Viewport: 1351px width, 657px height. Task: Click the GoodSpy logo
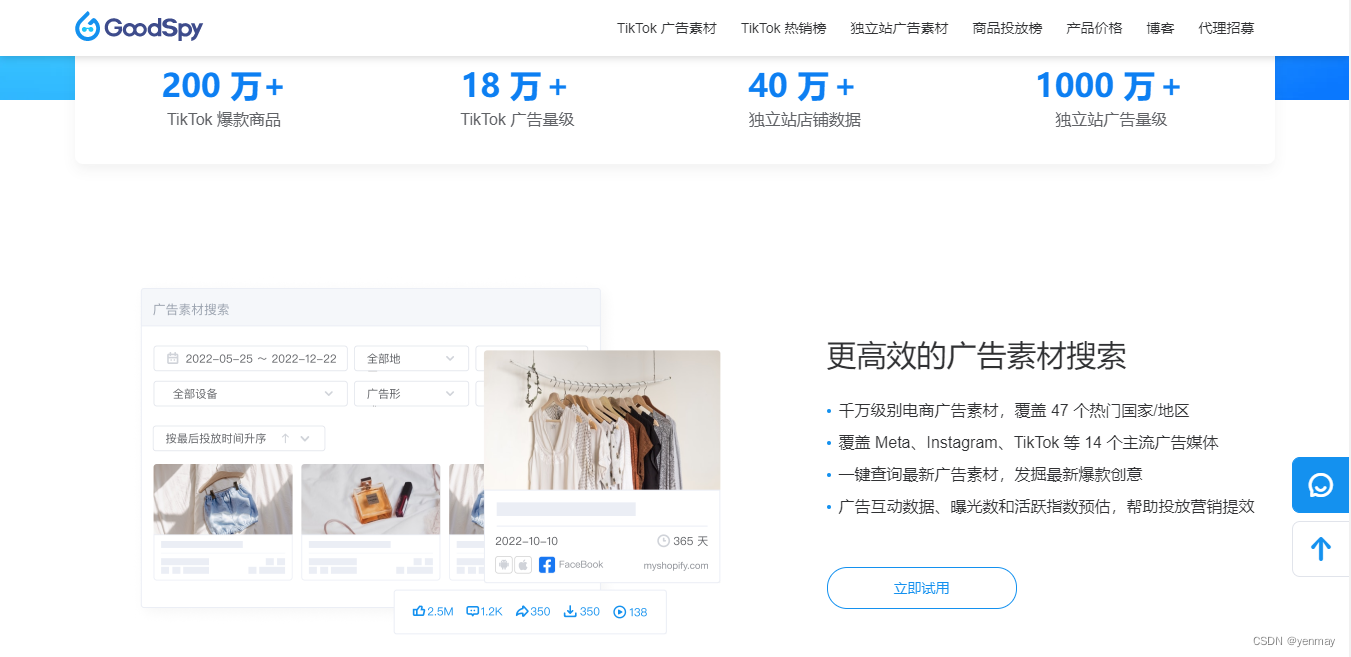[x=139, y=27]
